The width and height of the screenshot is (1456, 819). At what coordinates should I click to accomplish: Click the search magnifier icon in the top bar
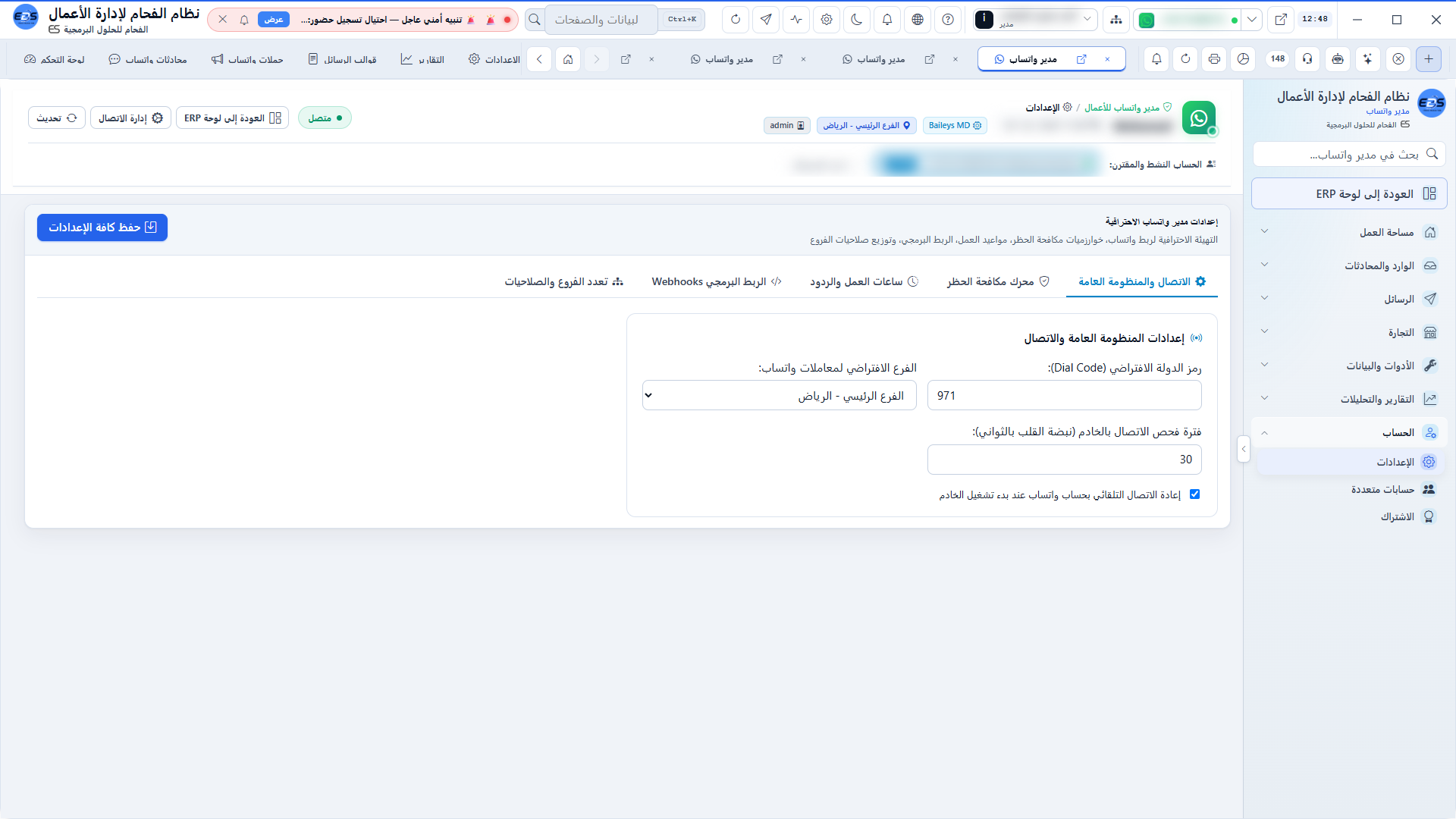click(535, 20)
